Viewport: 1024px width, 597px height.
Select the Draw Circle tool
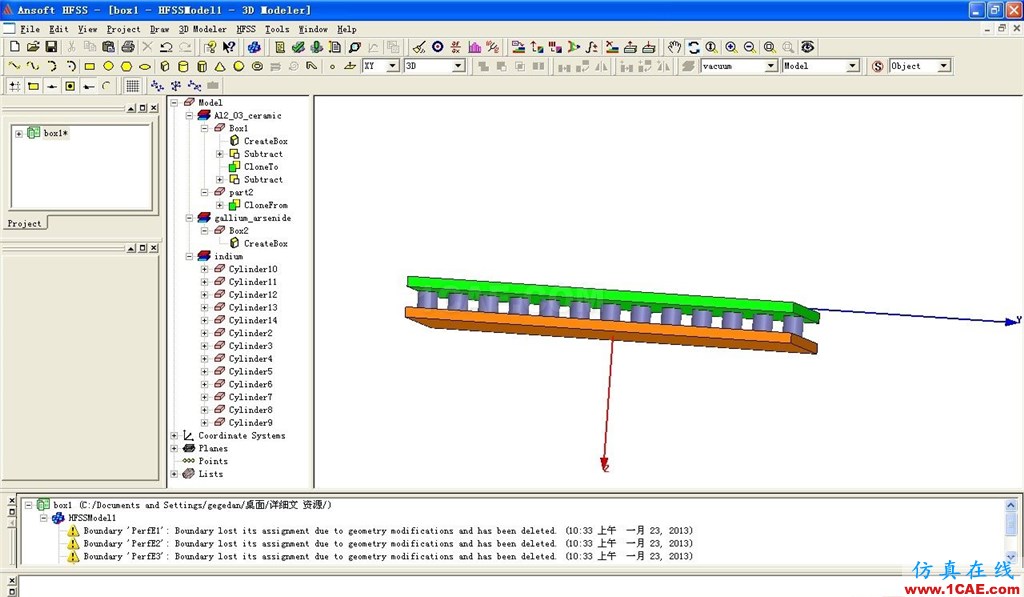pyautogui.click(x=108, y=66)
